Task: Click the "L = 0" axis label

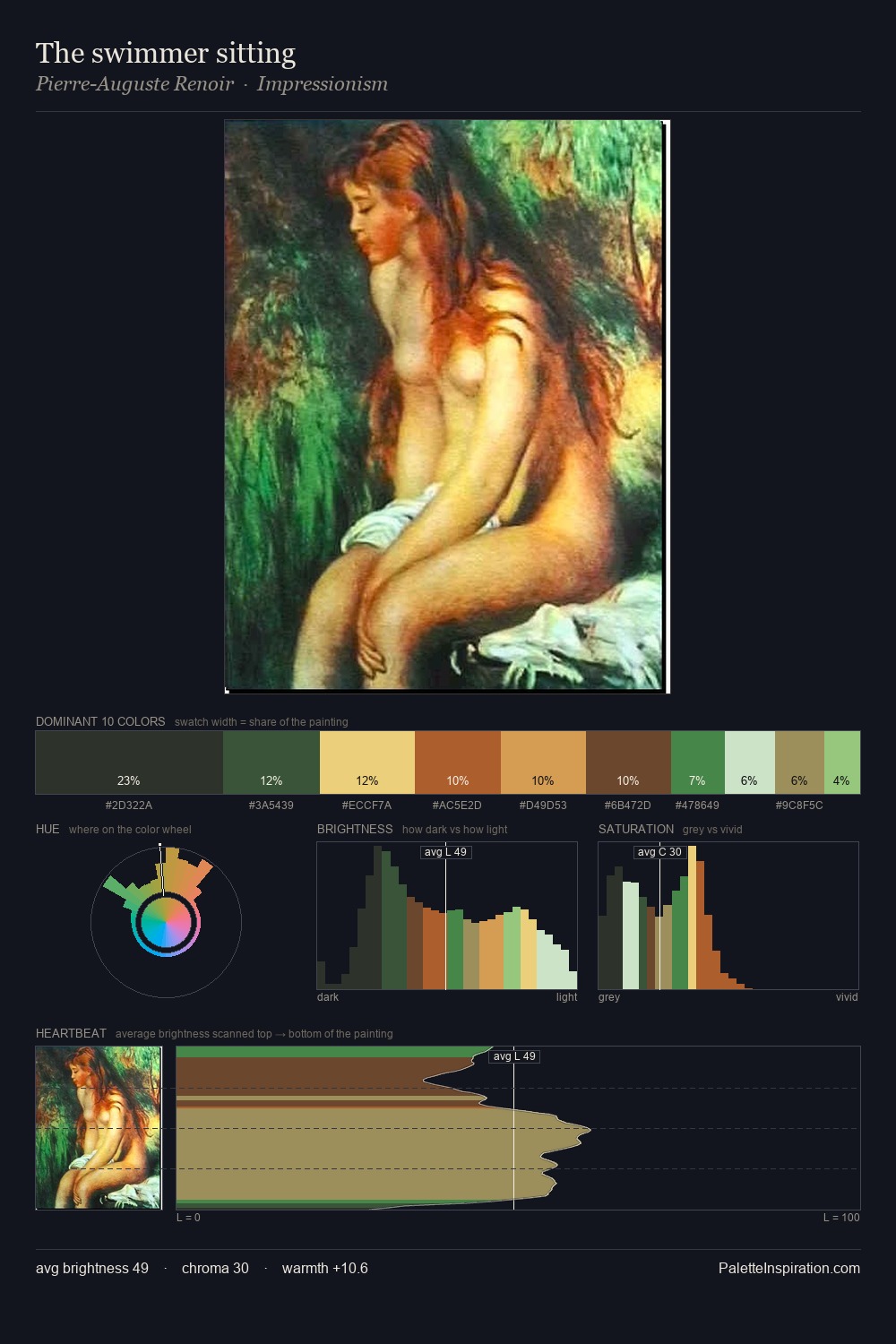Action: [x=188, y=1217]
